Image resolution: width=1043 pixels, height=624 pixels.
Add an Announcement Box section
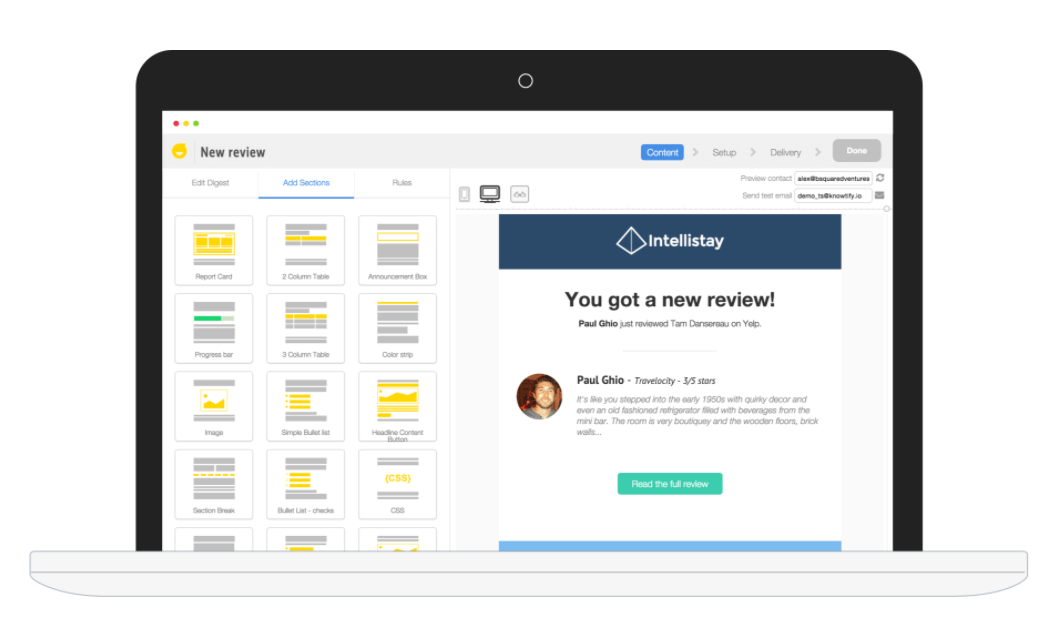tap(397, 250)
